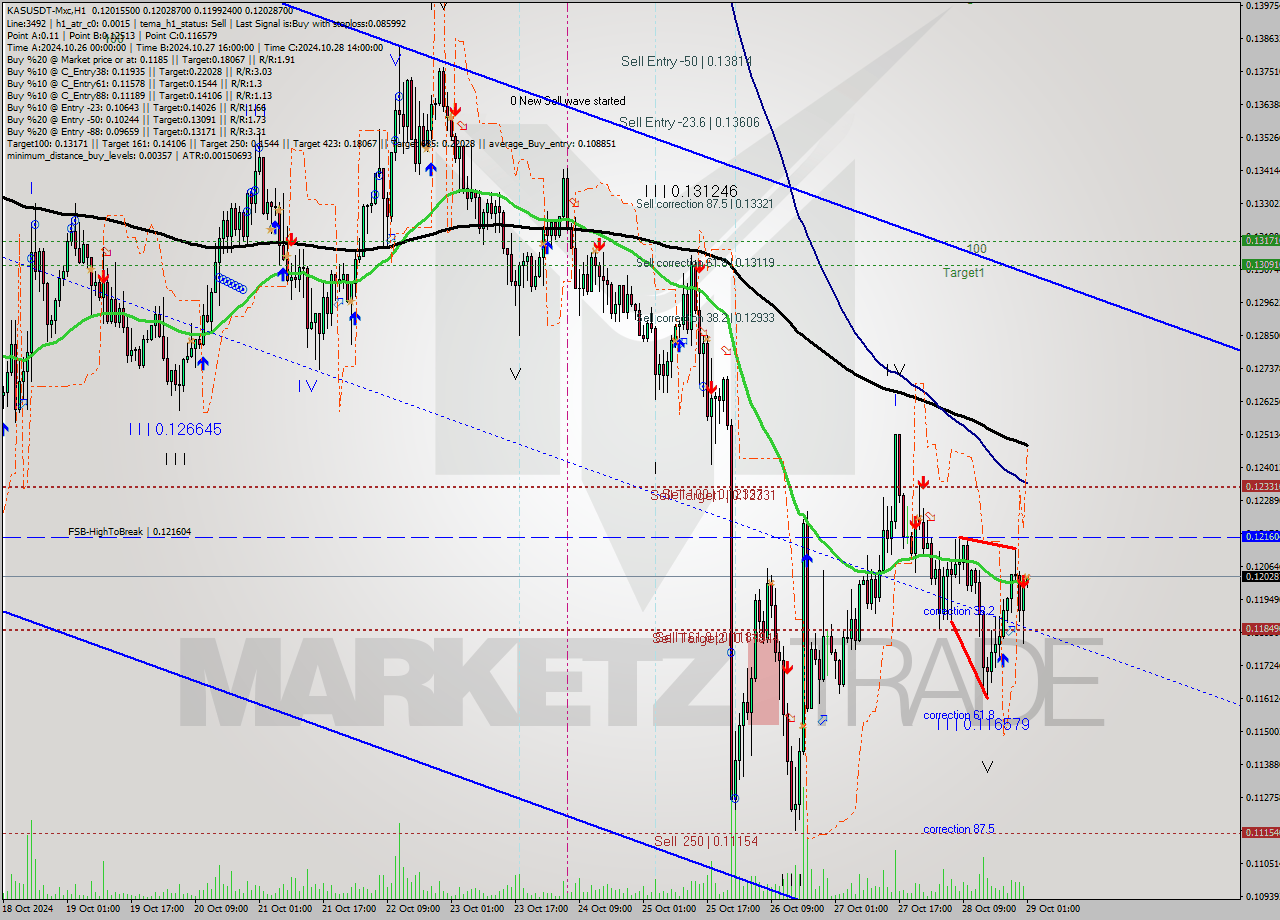Image resolution: width=1280 pixels, height=920 pixels.
Task: Click the 'Sell Entry -50 | 0.13811' label
Action: point(686,61)
